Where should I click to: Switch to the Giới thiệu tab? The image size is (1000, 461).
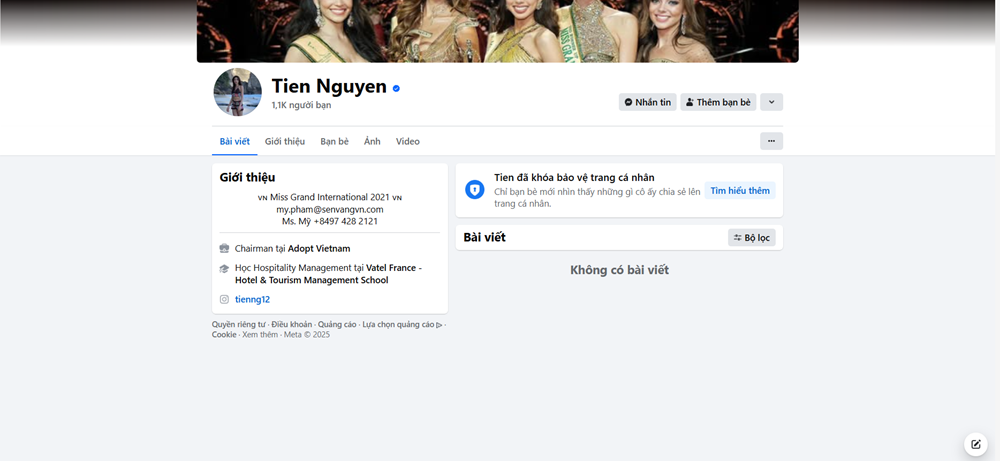(285, 141)
